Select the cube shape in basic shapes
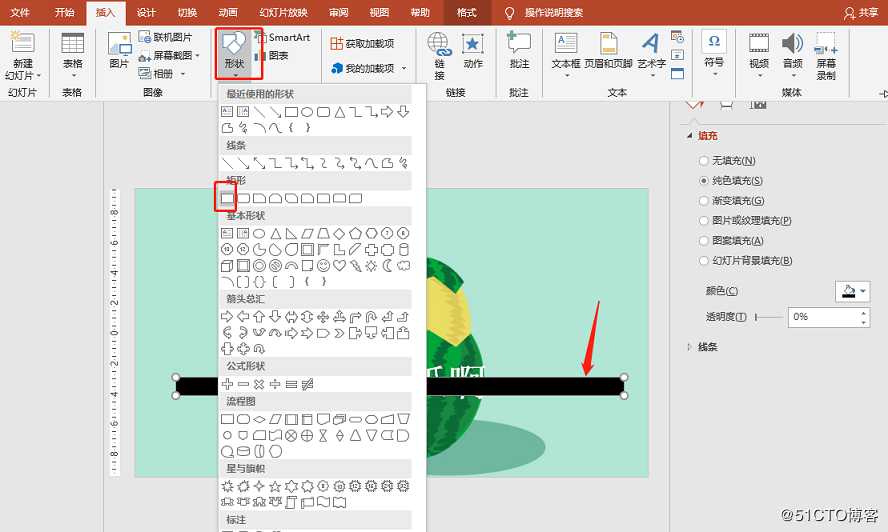This screenshot has height=532, width=888. pyautogui.click(x=227, y=266)
